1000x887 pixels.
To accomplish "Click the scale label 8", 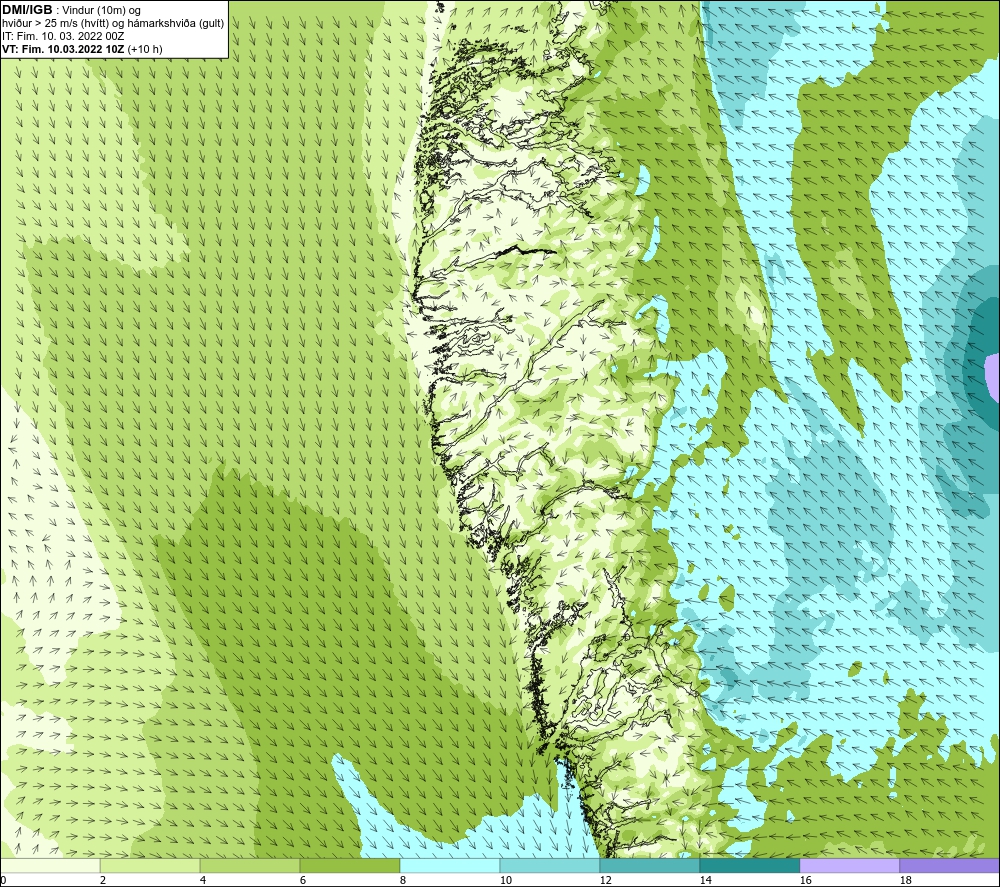I will click(403, 880).
